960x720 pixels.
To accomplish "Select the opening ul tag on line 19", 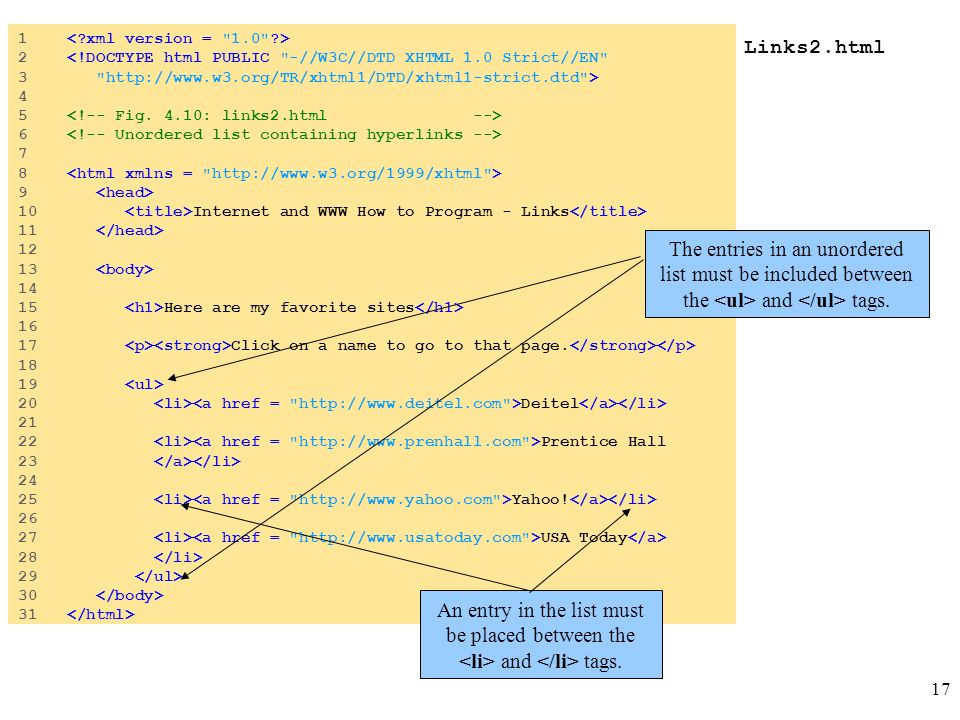I will tap(144, 384).
